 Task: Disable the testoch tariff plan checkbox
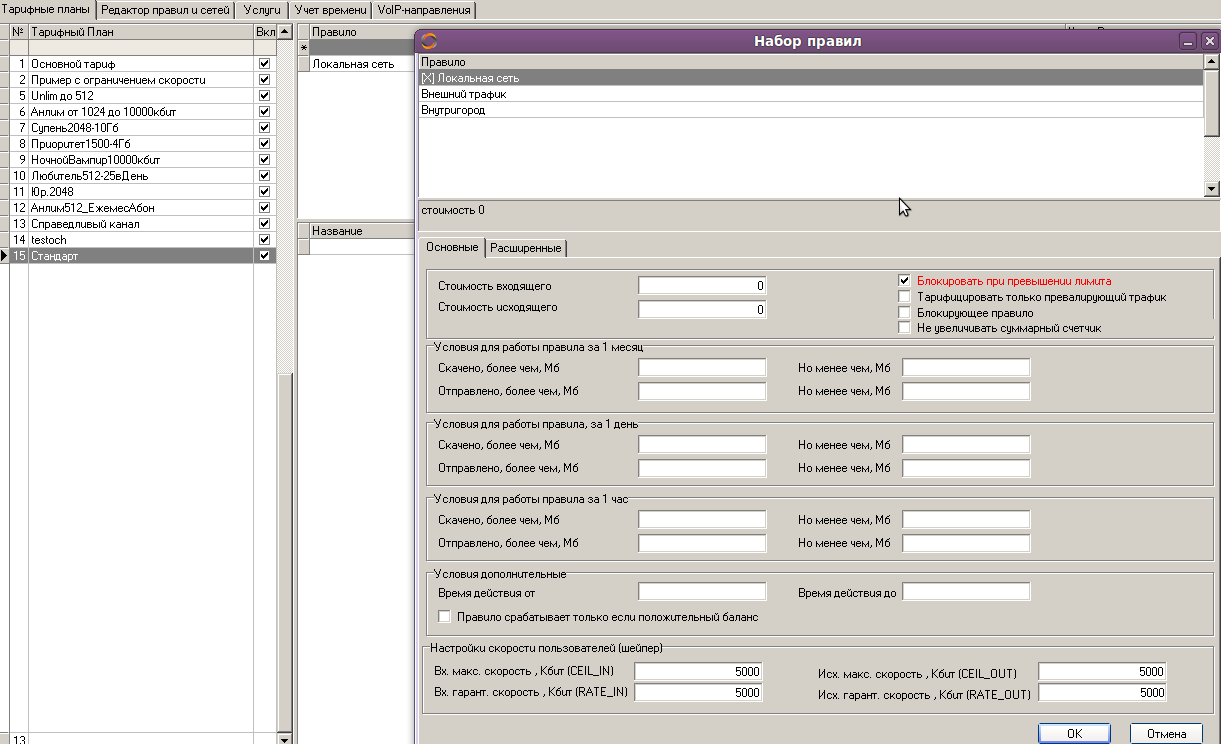264,240
